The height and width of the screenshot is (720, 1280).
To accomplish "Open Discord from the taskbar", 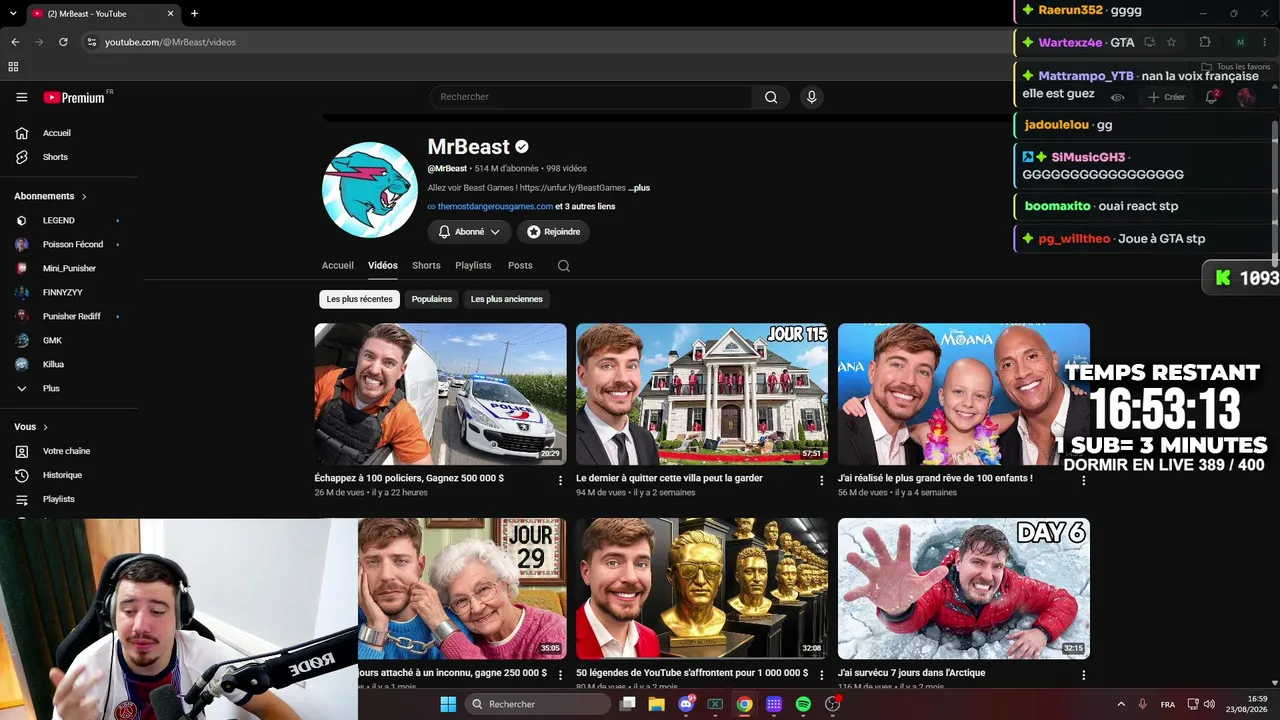I will tap(686, 704).
